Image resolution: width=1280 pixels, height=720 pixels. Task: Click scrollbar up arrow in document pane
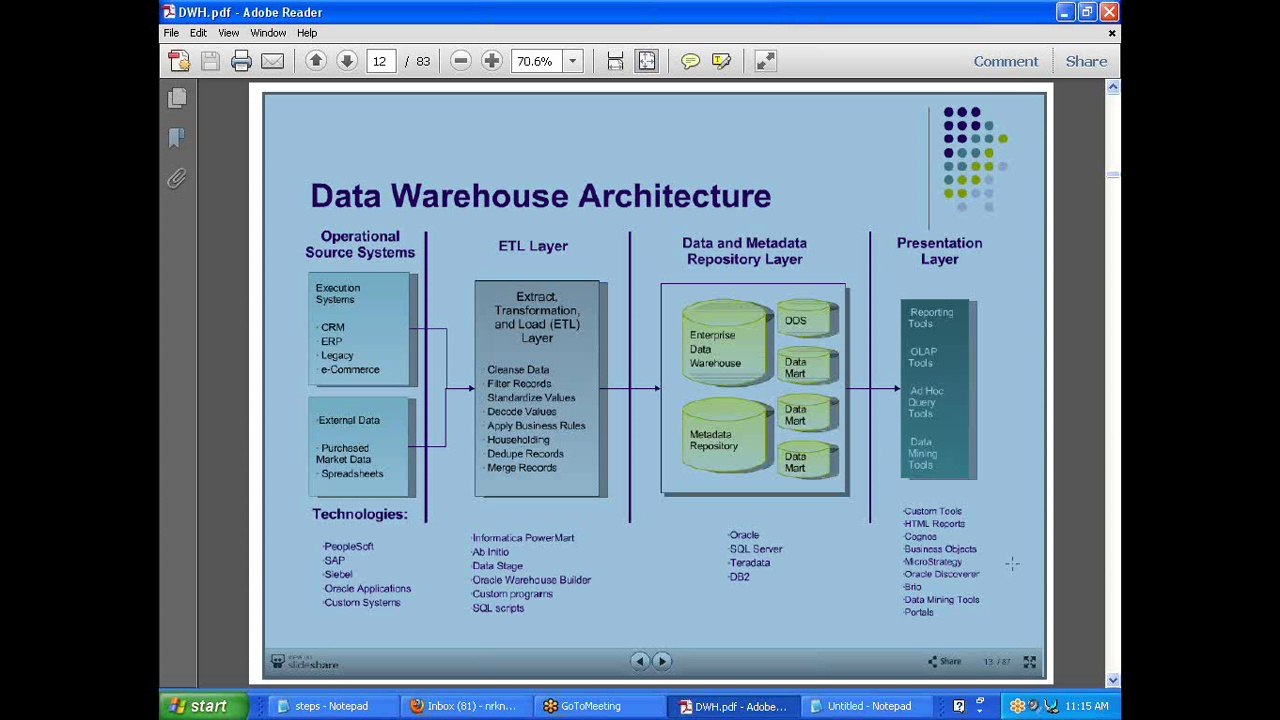1112,87
